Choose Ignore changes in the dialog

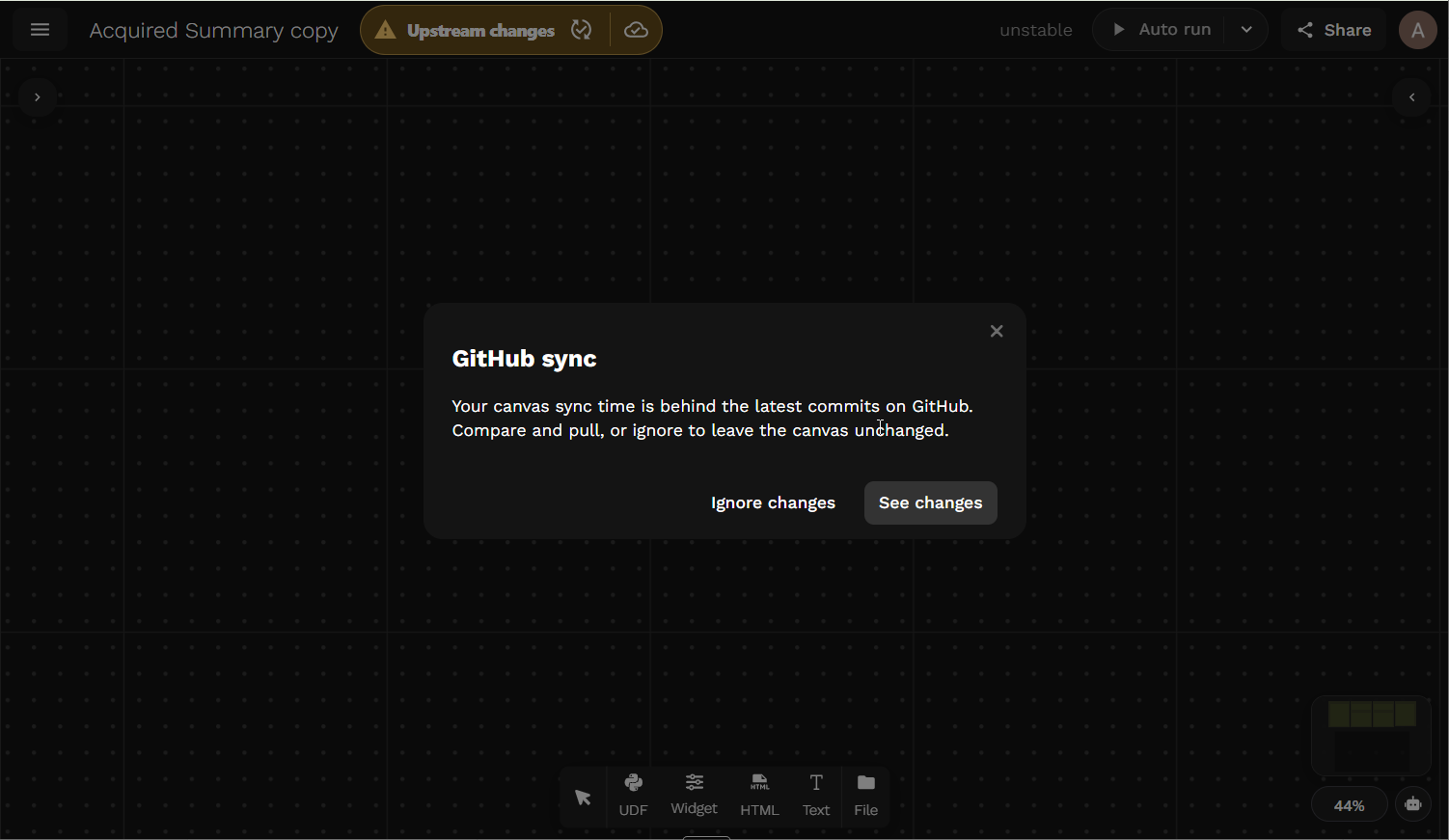[773, 502]
